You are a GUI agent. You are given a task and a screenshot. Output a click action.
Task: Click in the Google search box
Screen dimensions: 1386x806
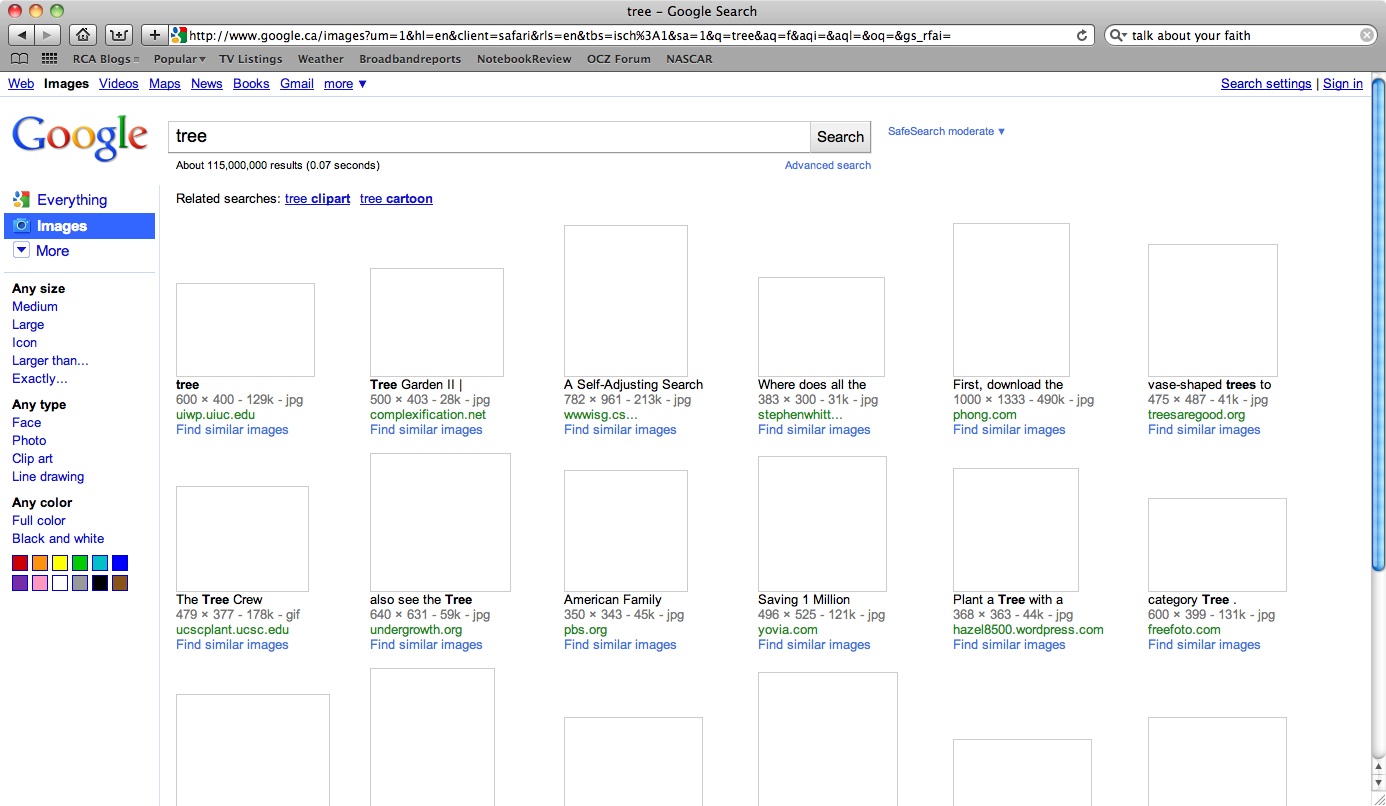[489, 137]
